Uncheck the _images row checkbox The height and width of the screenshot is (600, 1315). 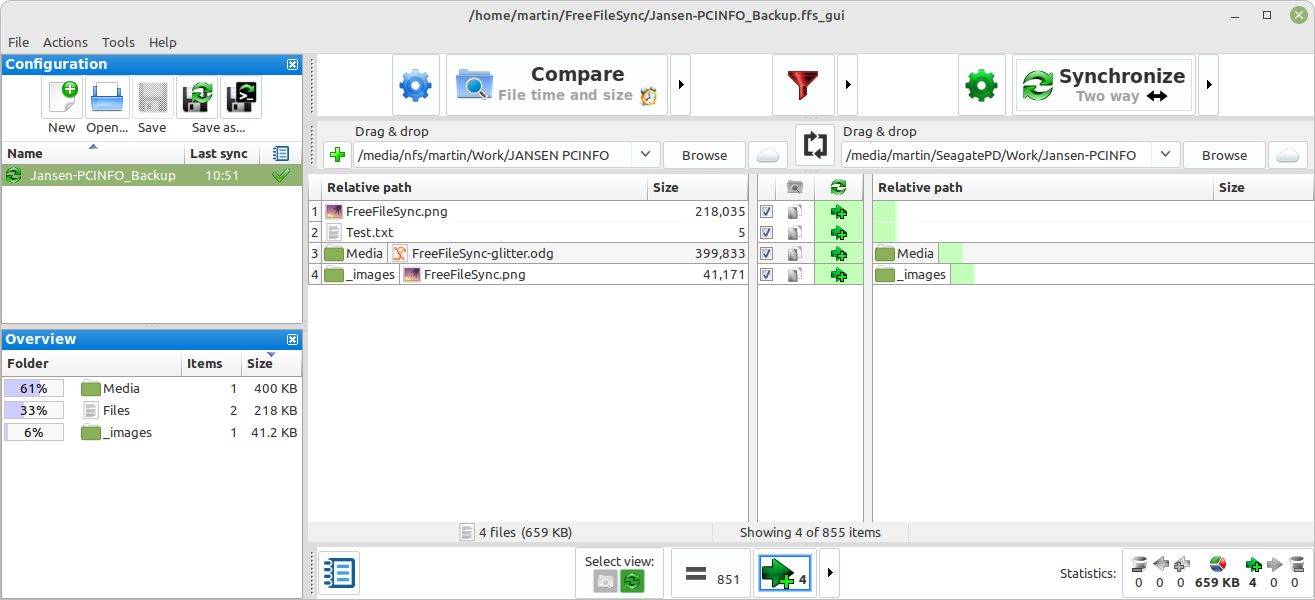pos(766,275)
